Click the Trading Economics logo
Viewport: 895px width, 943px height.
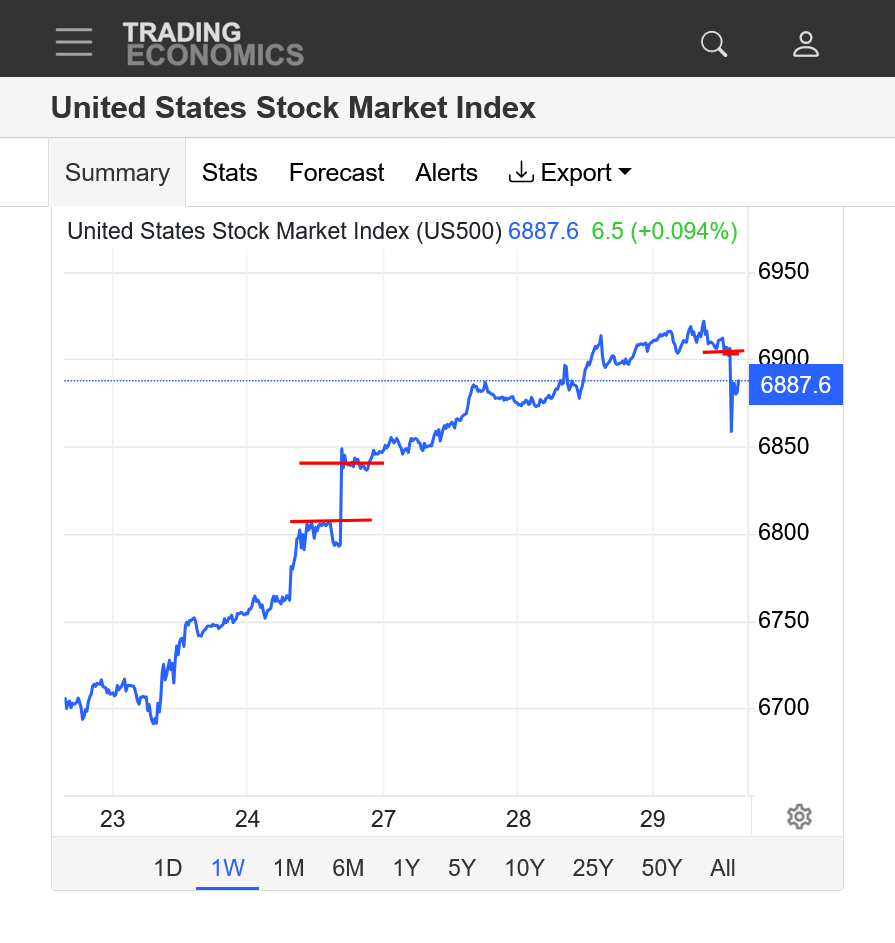[213, 44]
